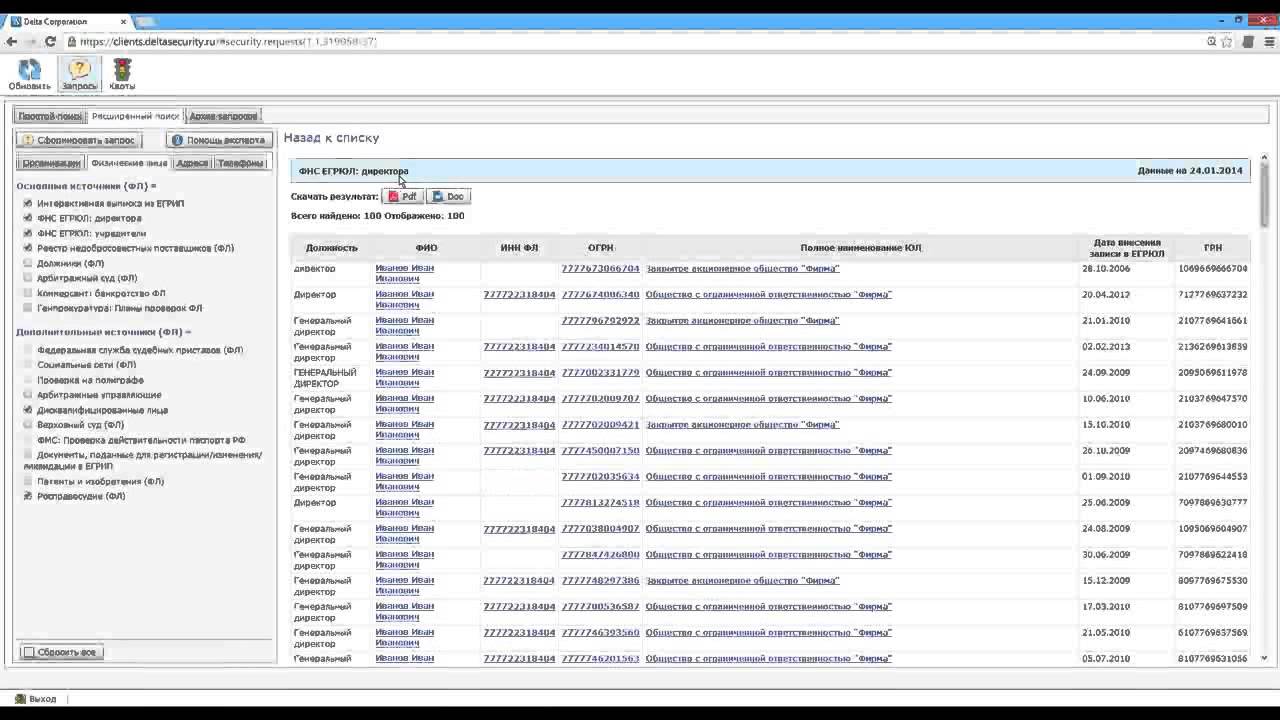The height and width of the screenshot is (720, 1280).
Task: Click scrollbar down arrow of results
Action: point(1264,658)
